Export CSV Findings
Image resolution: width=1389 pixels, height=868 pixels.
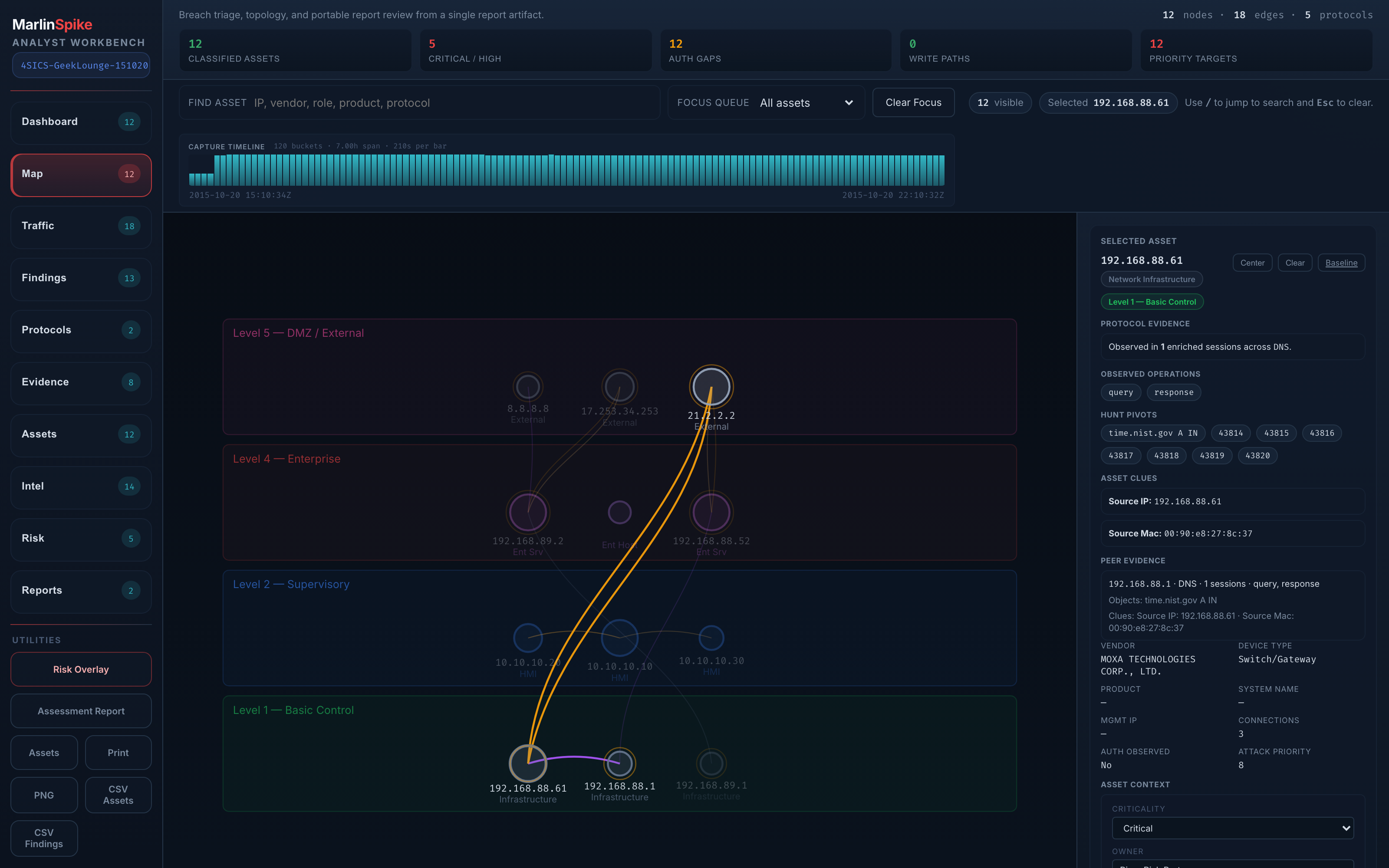point(44,838)
